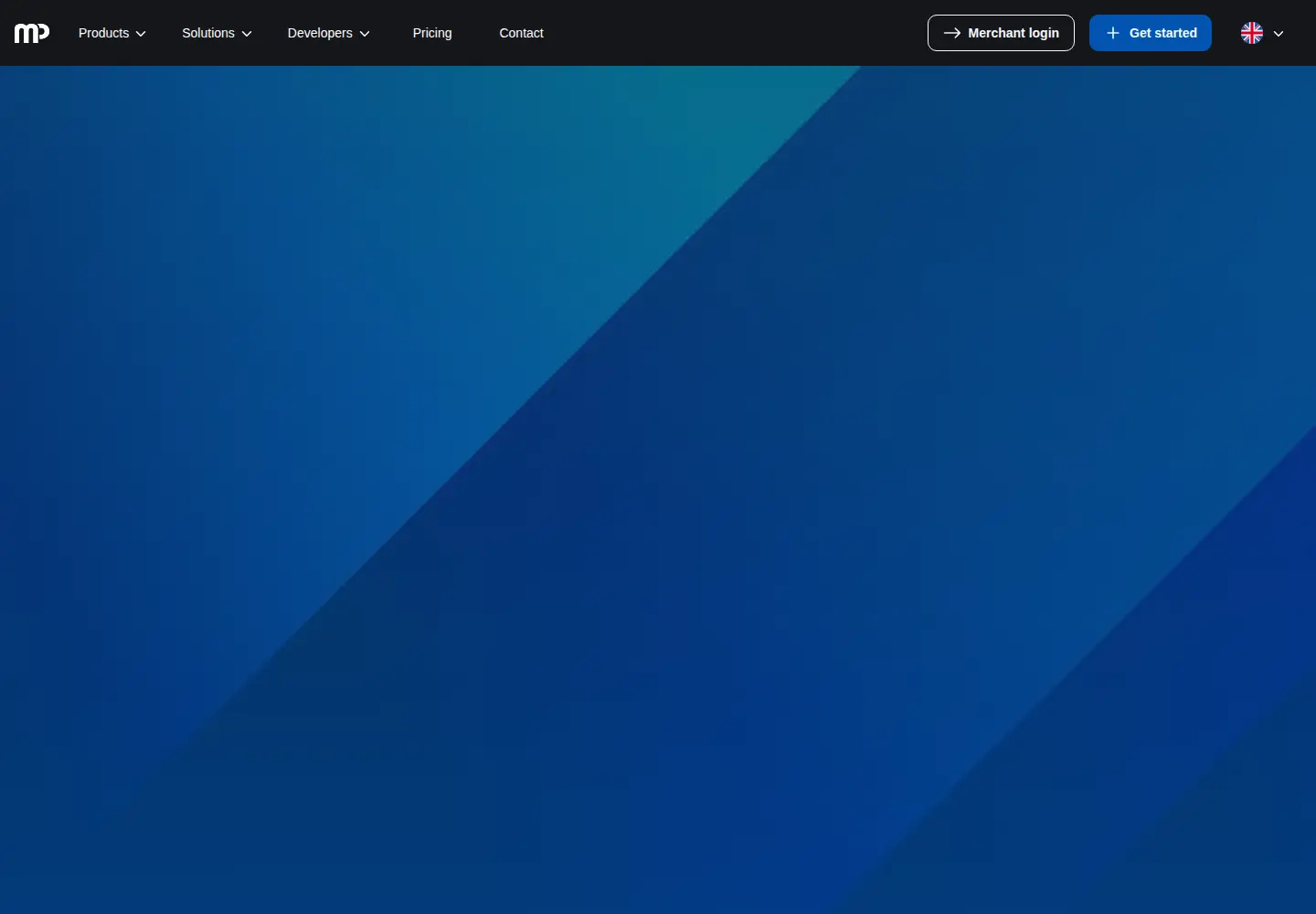The height and width of the screenshot is (914, 1316).
Task: Click the Merchant login button
Action: pos(1001,33)
